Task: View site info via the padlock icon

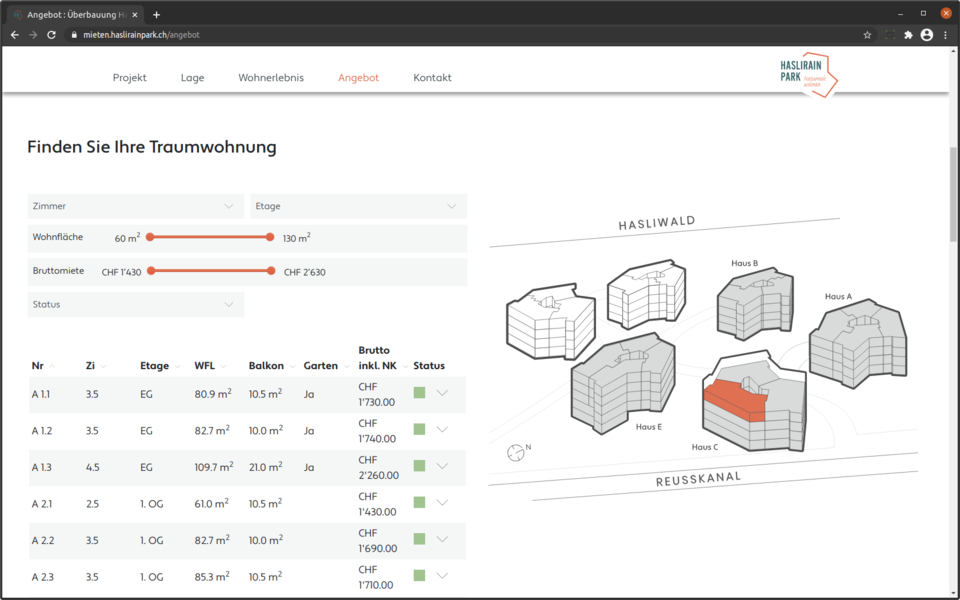Action: click(74, 35)
